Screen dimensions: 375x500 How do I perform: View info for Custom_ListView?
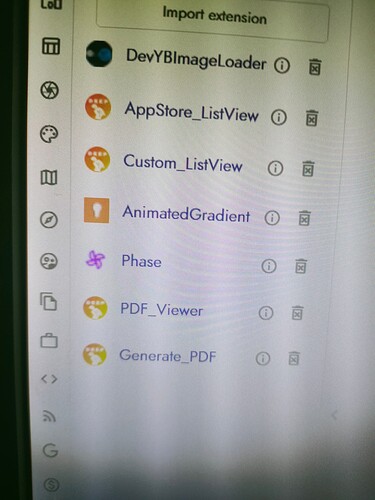point(275,168)
